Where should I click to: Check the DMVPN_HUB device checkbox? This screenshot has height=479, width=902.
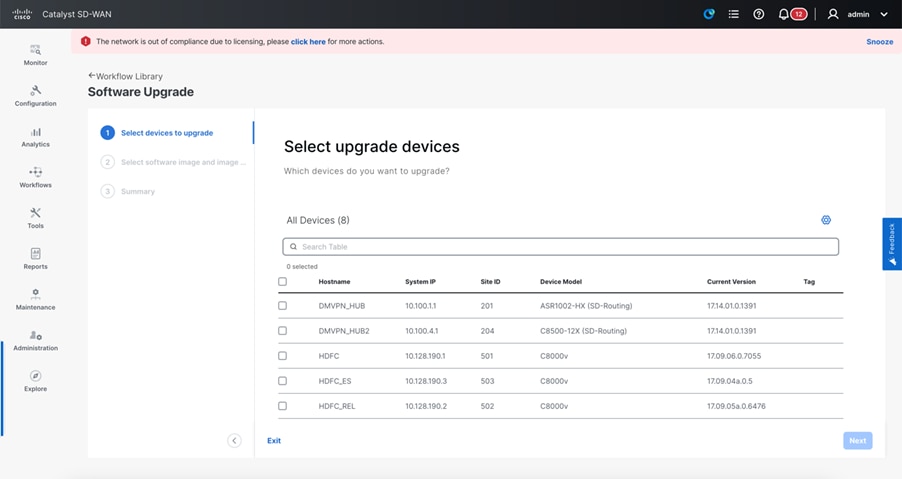(282, 305)
